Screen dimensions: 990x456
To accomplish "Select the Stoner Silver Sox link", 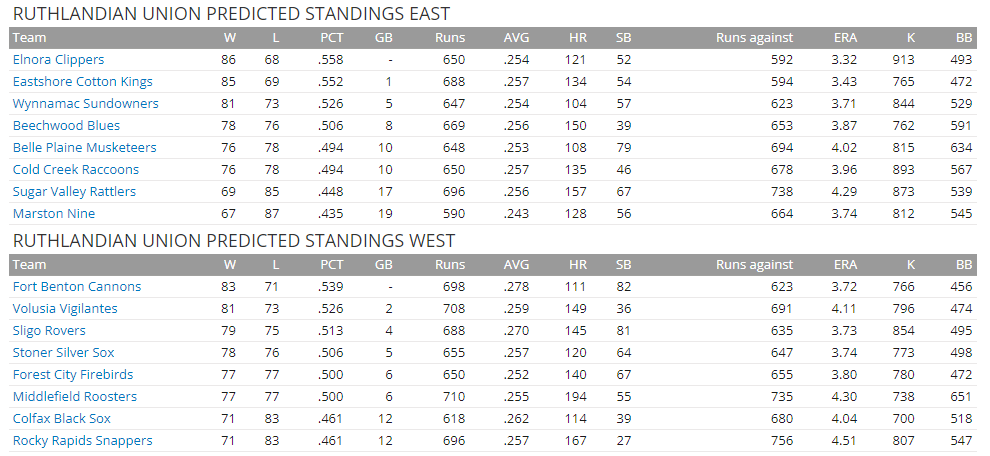I will (63, 353).
